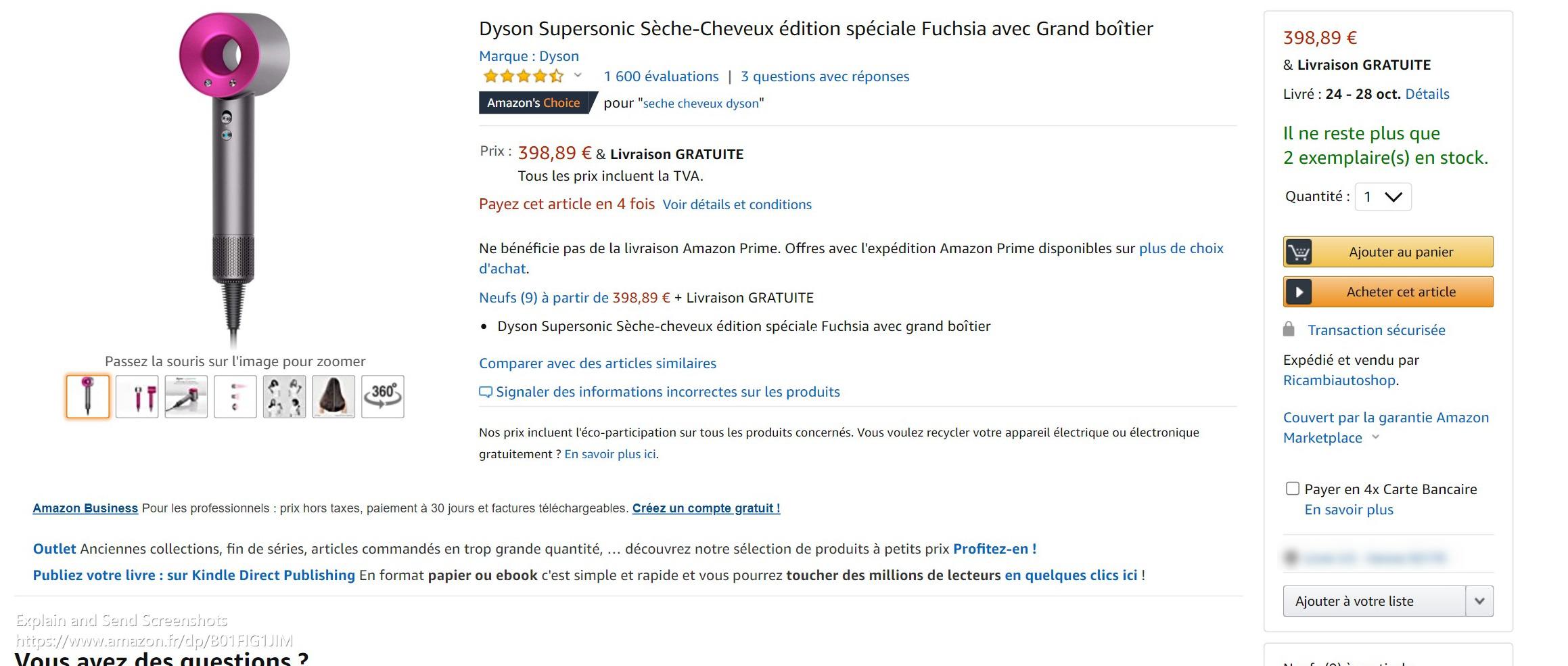Screen dimensions: 1568x666
Task: Open the Quantité dropdown
Action: [x=1383, y=197]
